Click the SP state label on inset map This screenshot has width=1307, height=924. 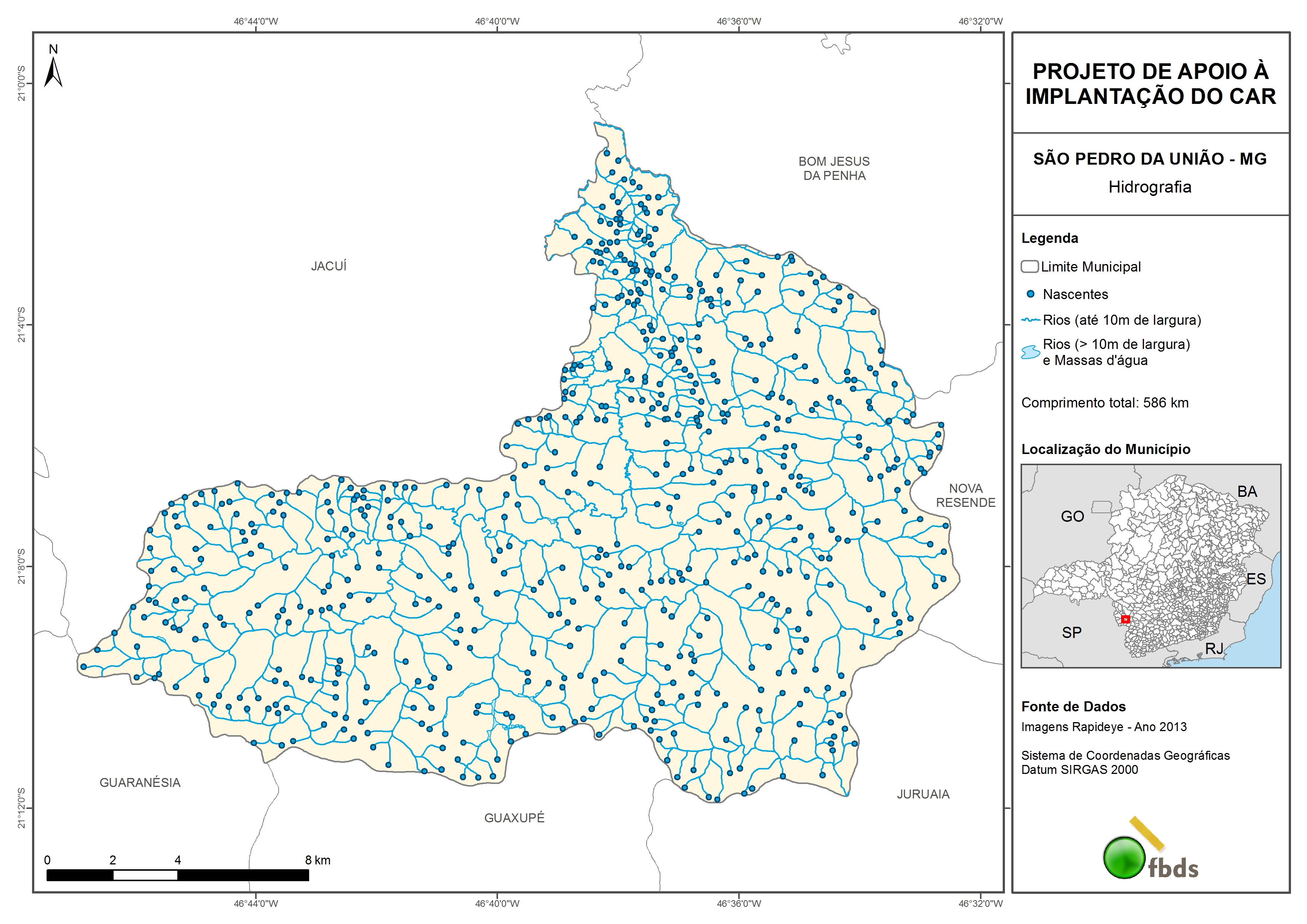point(1071,632)
